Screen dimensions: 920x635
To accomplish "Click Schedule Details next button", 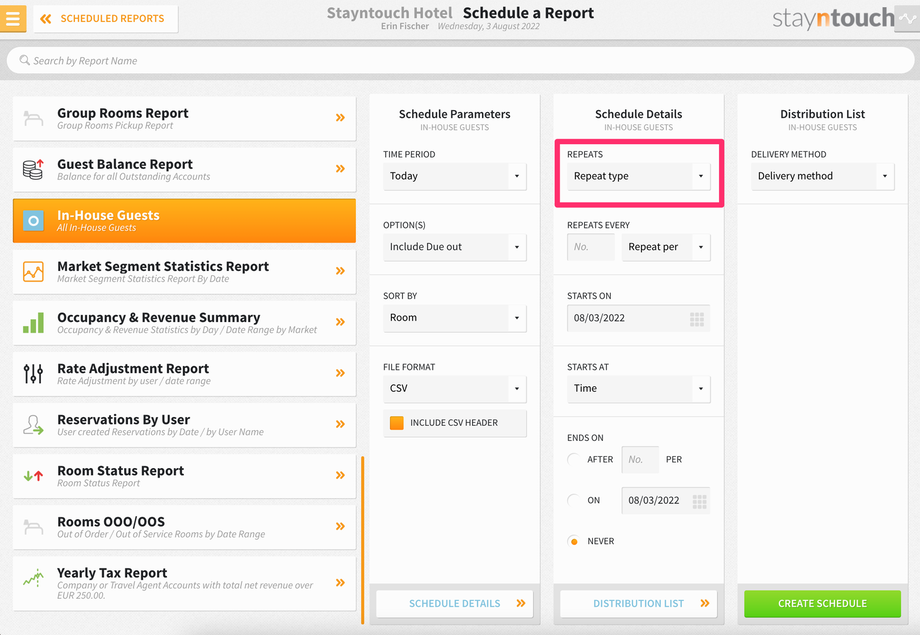I will click(x=455, y=604).
